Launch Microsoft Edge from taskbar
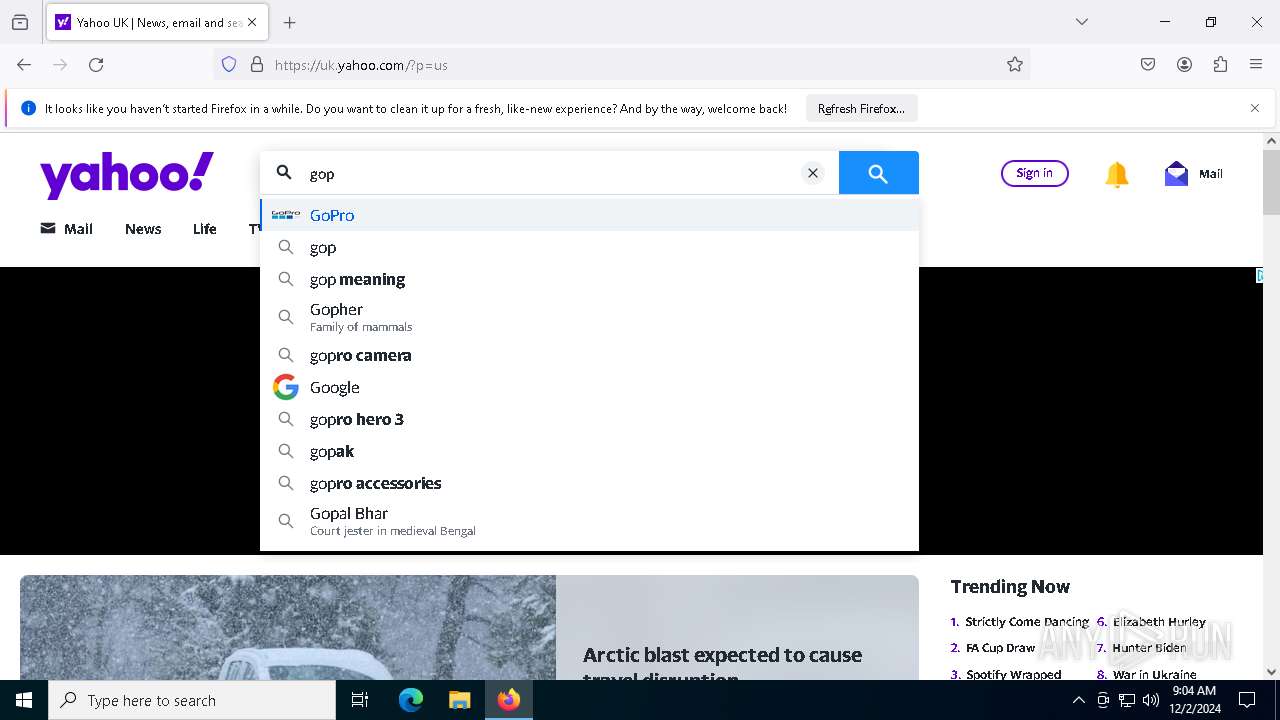 (x=411, y=700)
